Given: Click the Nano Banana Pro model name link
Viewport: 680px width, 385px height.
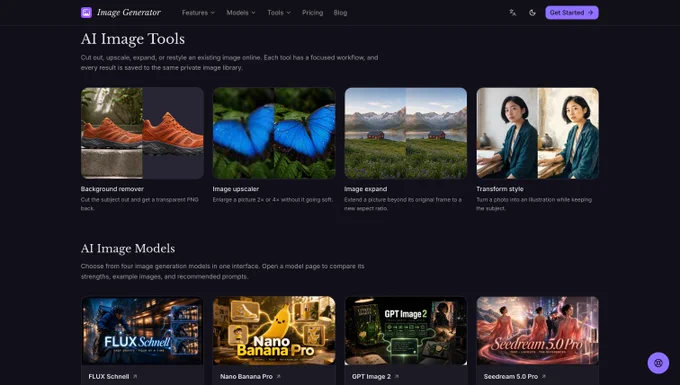Looking at the screenshot, I should (x=246, y=376).
